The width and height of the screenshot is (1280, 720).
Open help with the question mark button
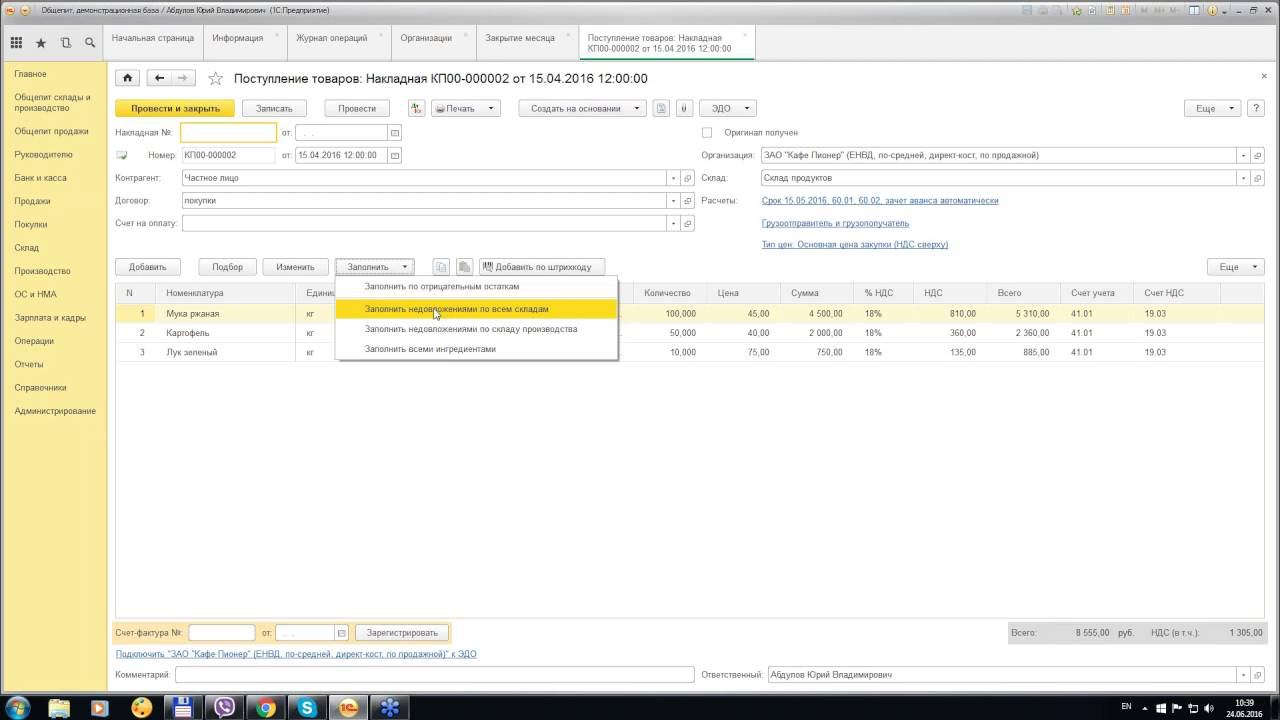pos(1258,108)
